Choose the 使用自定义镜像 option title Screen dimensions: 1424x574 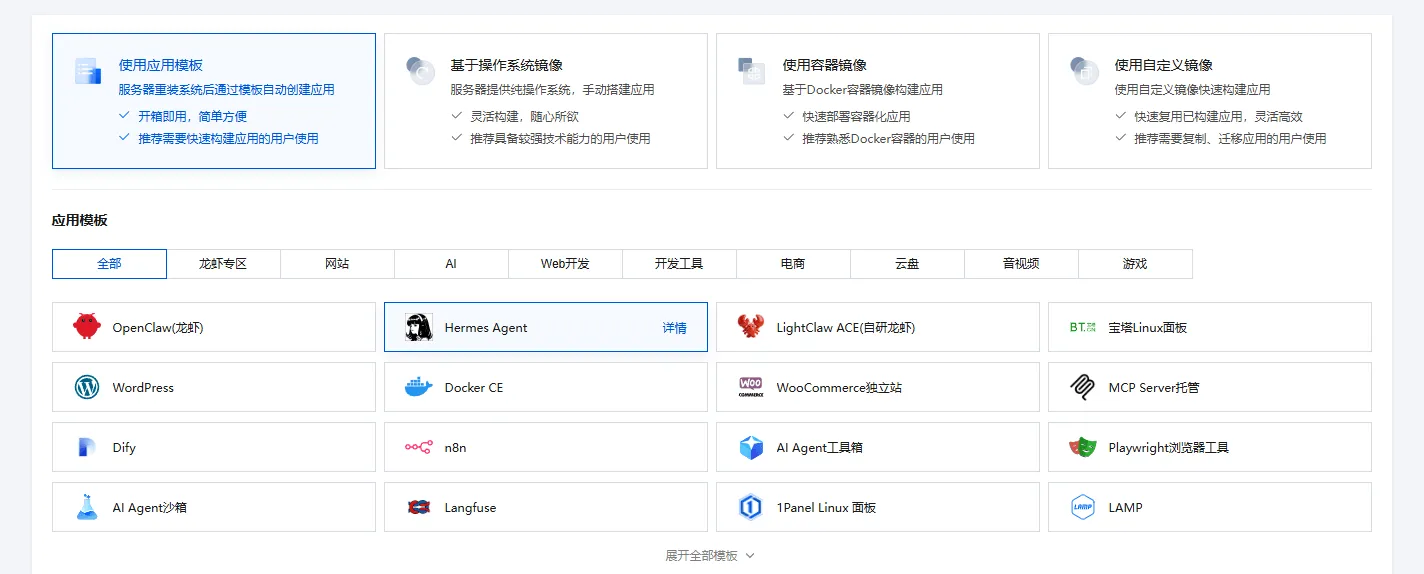(x=1163, y=65)
